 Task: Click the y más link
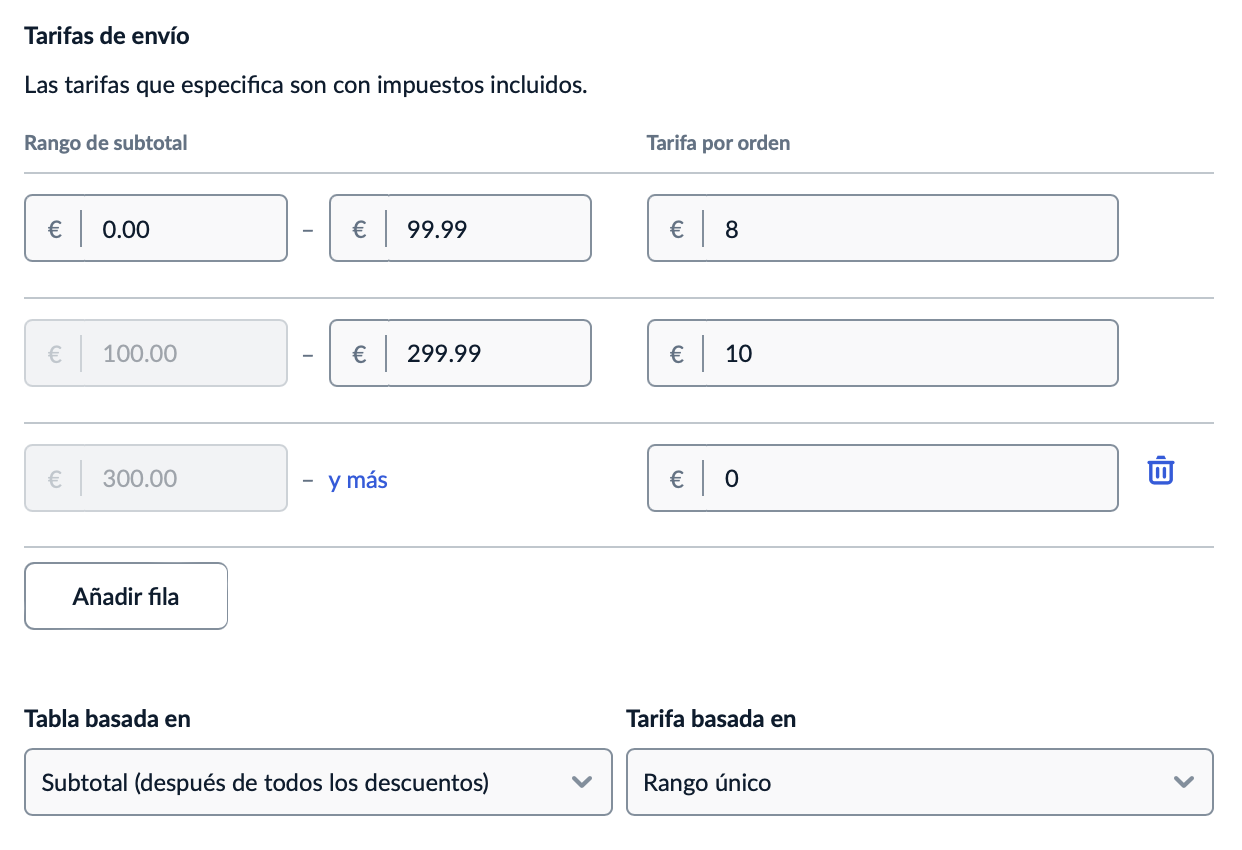click(x=358, y=480)
